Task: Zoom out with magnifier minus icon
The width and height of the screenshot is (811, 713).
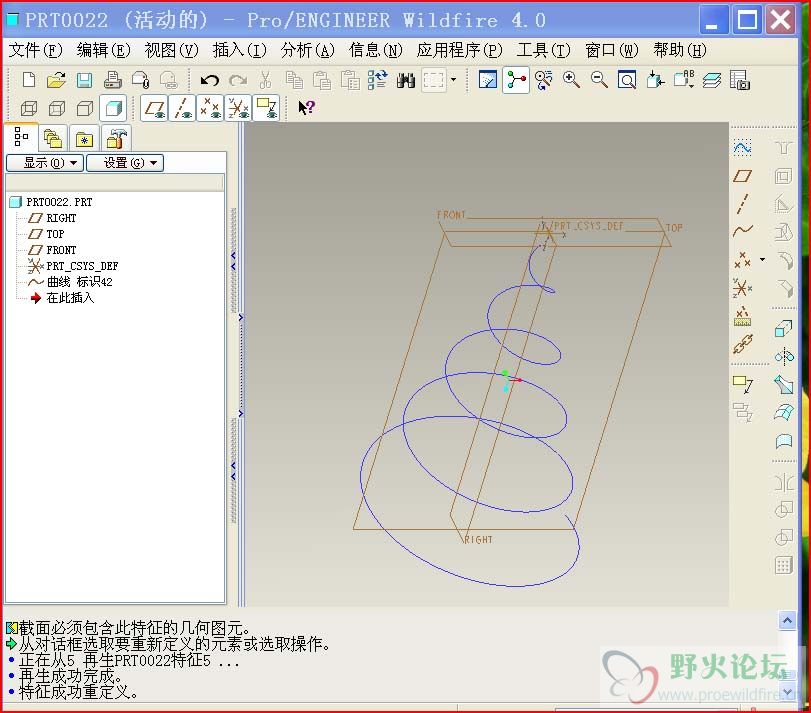Action: [x=599, y=80]
